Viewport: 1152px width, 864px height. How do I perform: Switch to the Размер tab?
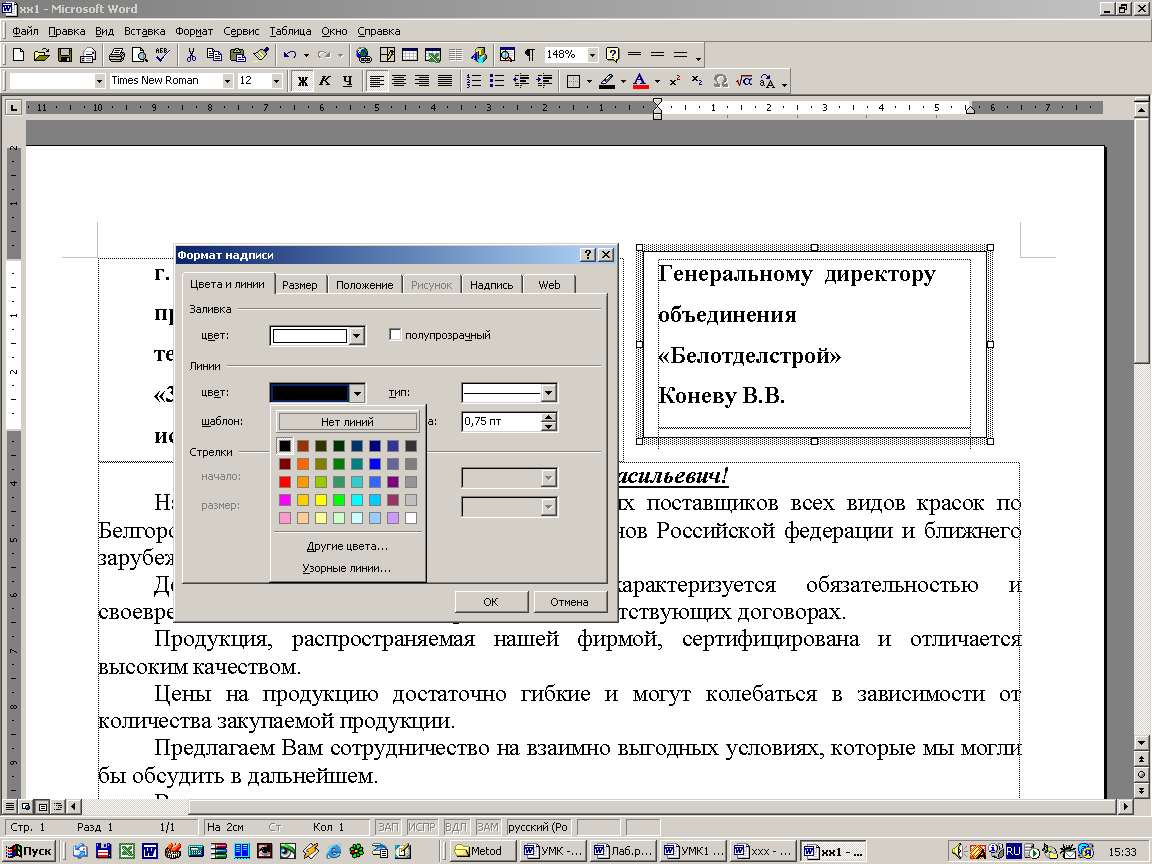point(299,285)
